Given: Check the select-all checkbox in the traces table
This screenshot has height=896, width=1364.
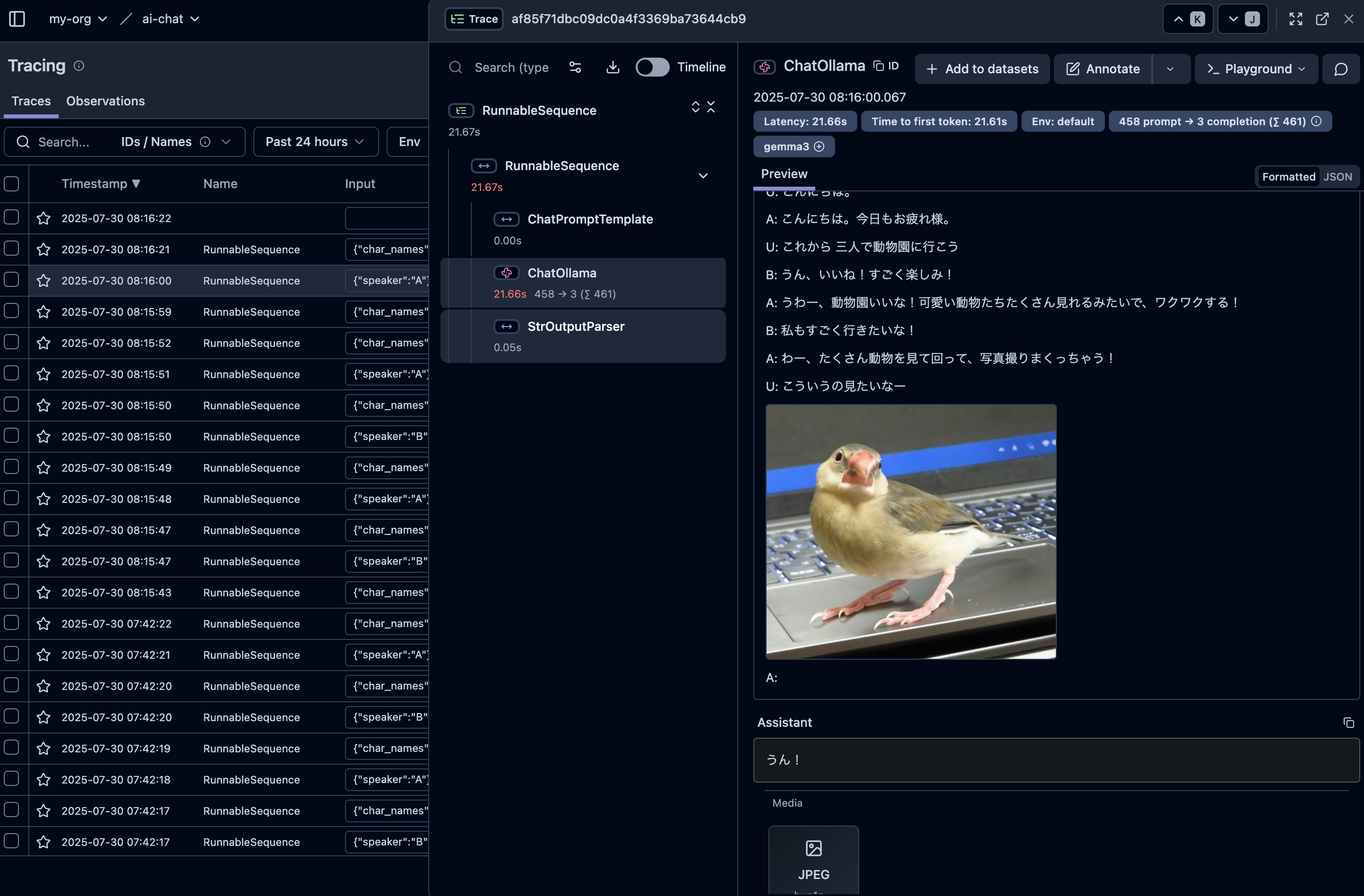Looking at the screenshot, I should pos(12,183).
